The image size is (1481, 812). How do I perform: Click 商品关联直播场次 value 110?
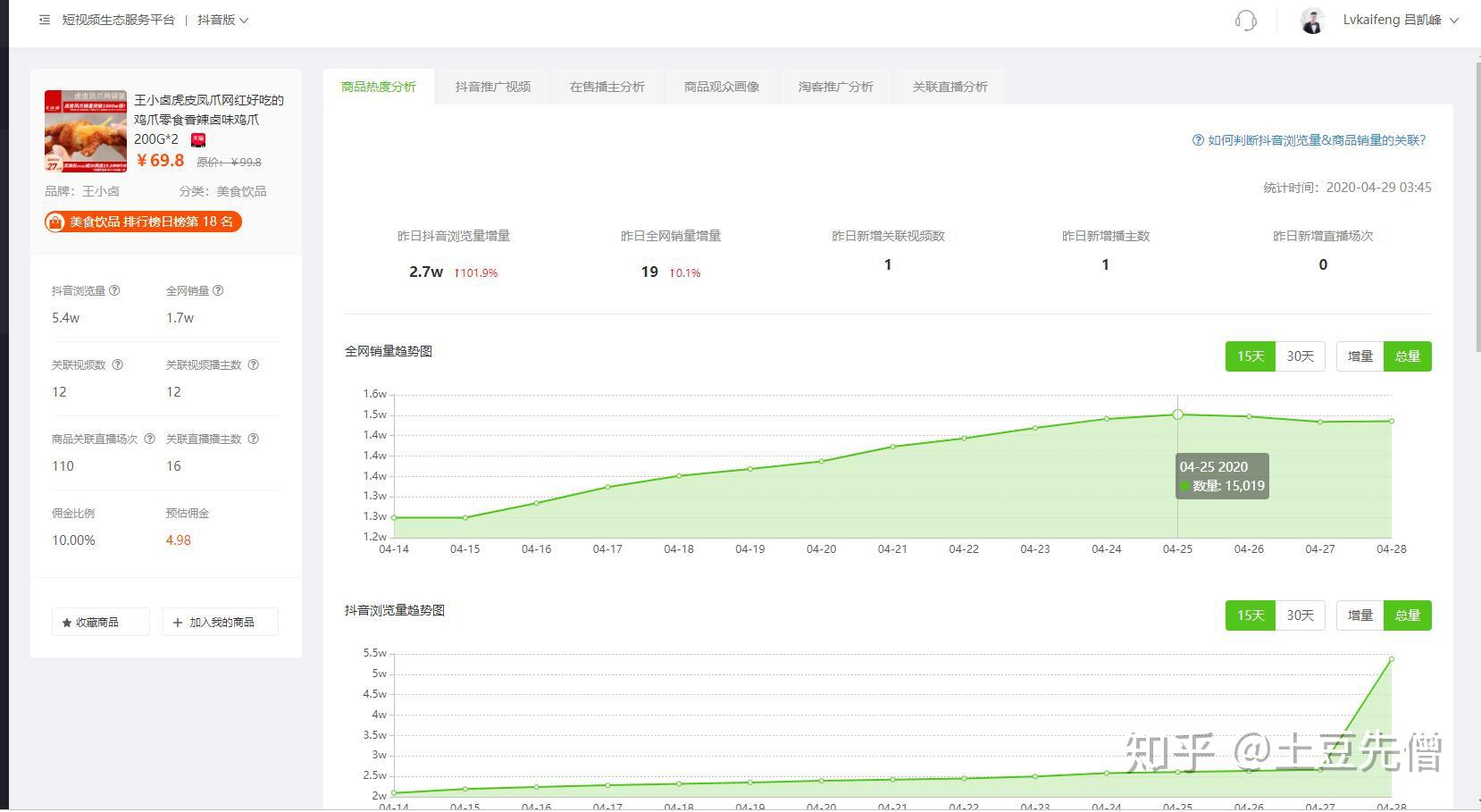(63, 465)
